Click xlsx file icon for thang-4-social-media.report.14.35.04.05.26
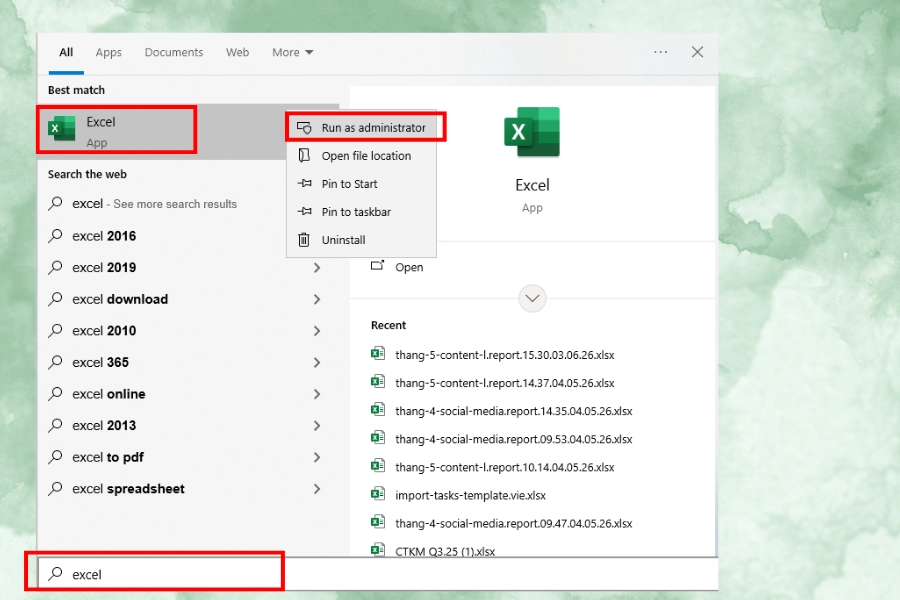Image resolution: width=900 pixels, height=600 pixels. tap(378, 410)
